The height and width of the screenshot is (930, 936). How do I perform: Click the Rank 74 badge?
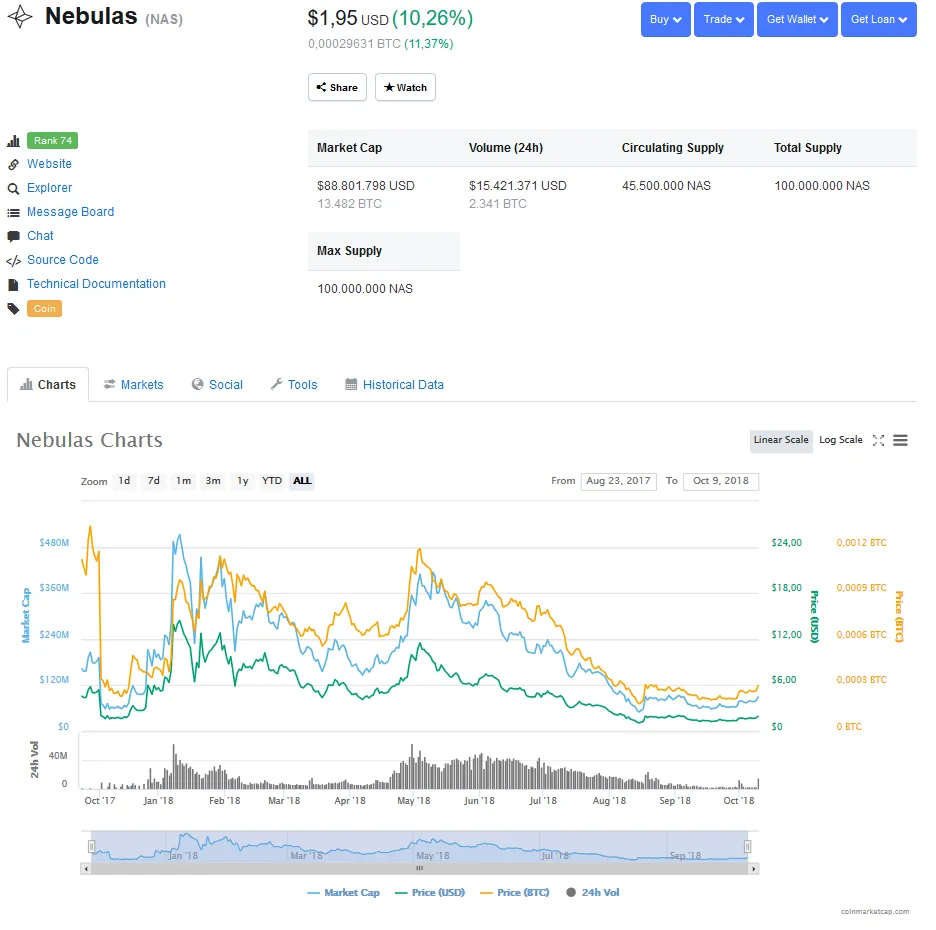tap(53, 140)
